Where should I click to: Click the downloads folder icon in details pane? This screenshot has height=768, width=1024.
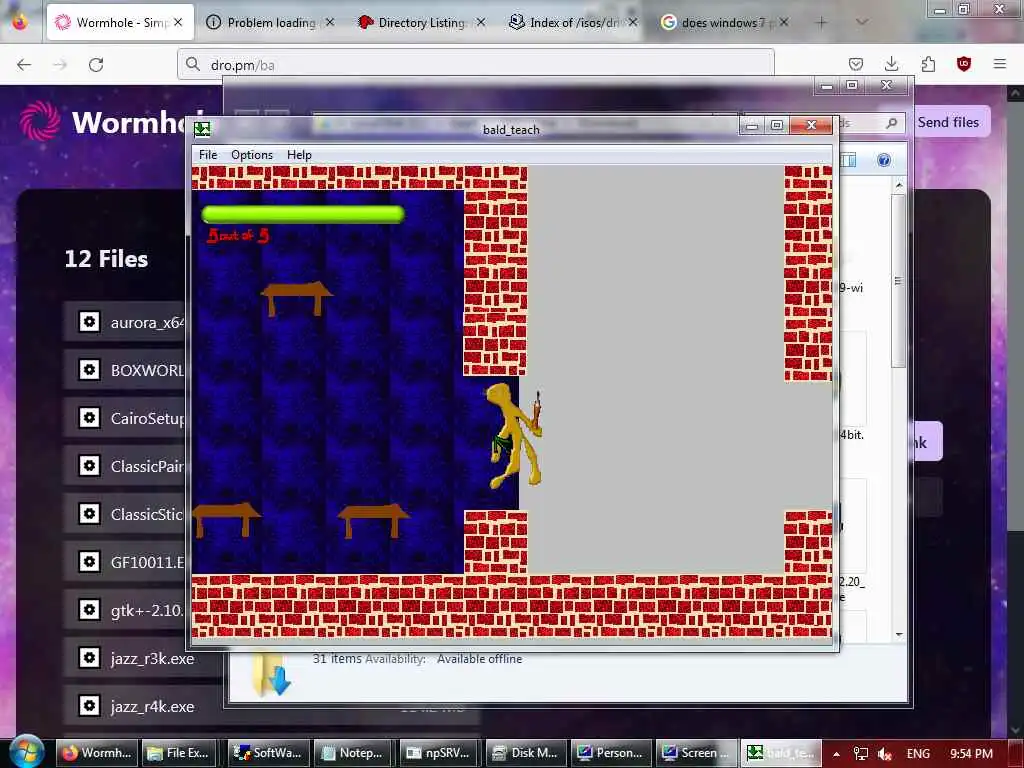click(270, 675)
